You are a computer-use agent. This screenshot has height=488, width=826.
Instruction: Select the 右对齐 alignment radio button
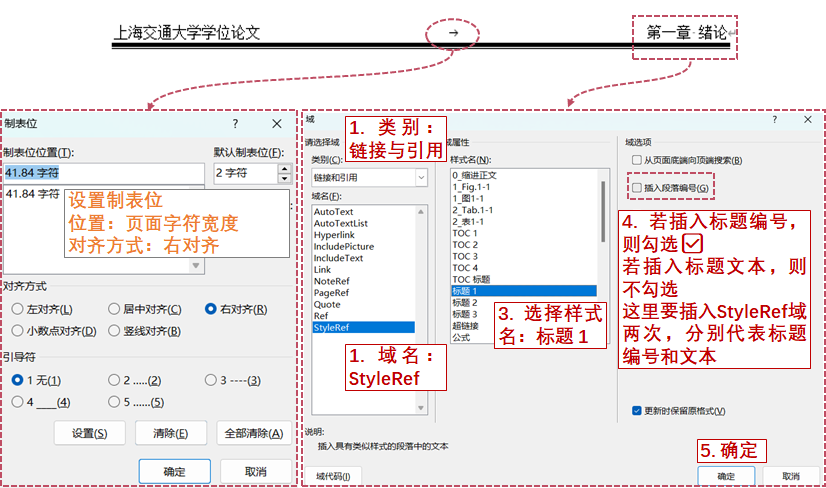(x=211, y=309)
